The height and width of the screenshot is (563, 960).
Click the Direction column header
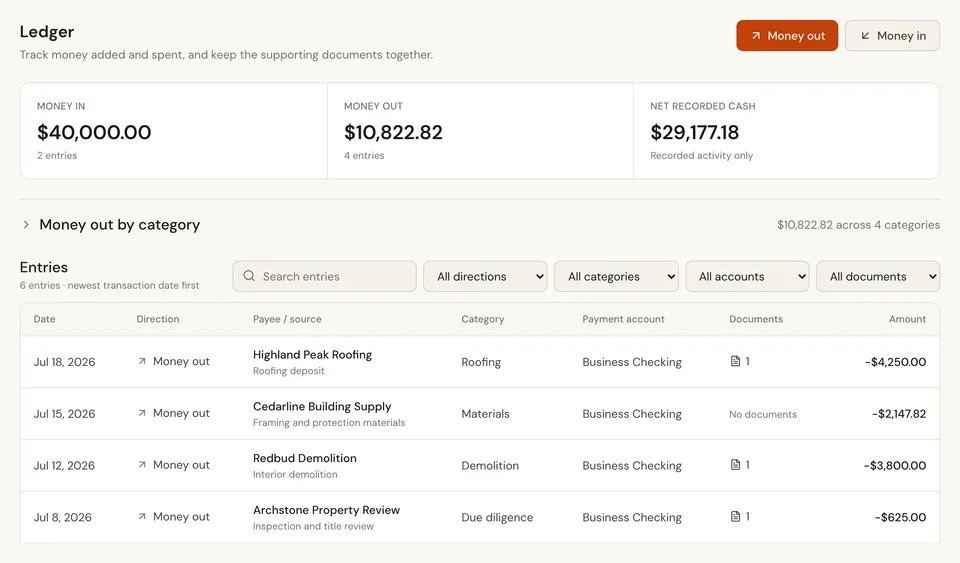(158, 319)
